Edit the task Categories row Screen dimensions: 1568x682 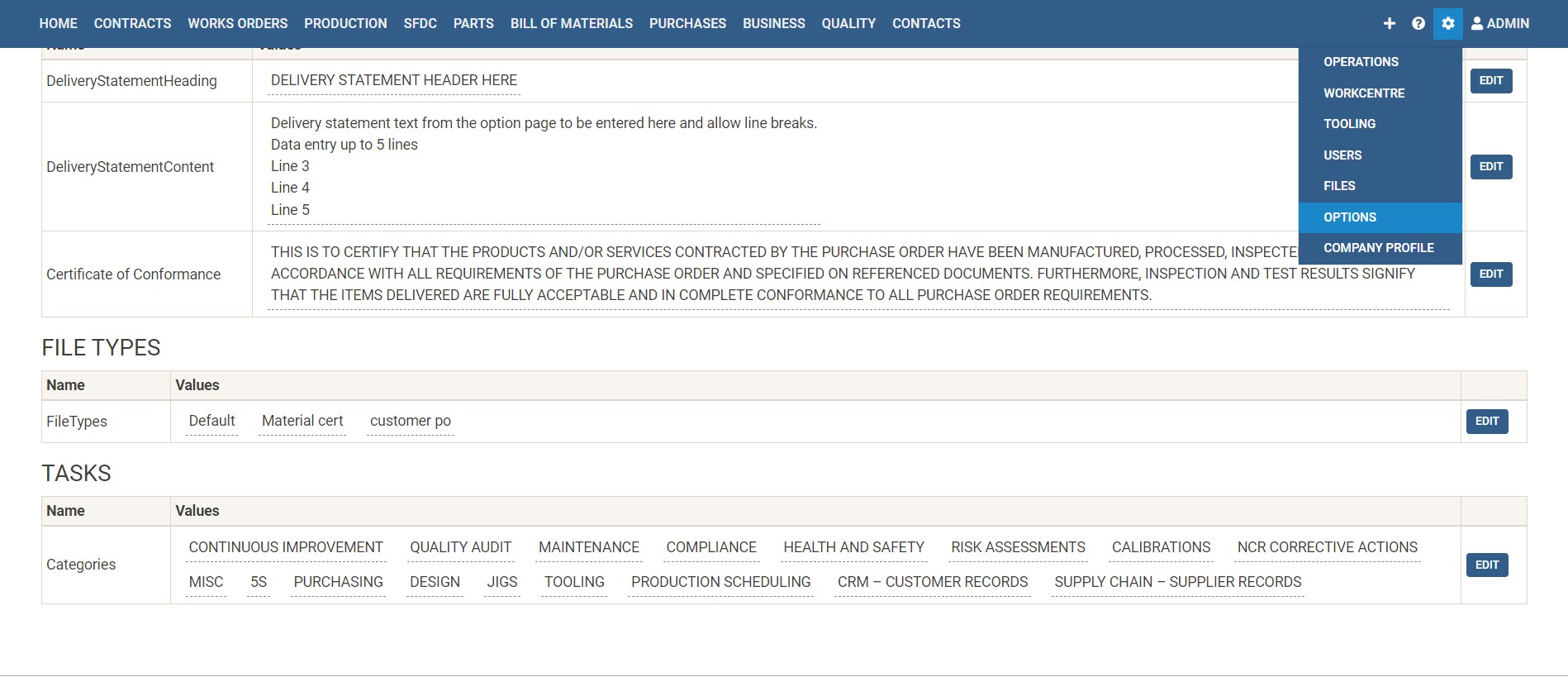[x=1486, y=565]
